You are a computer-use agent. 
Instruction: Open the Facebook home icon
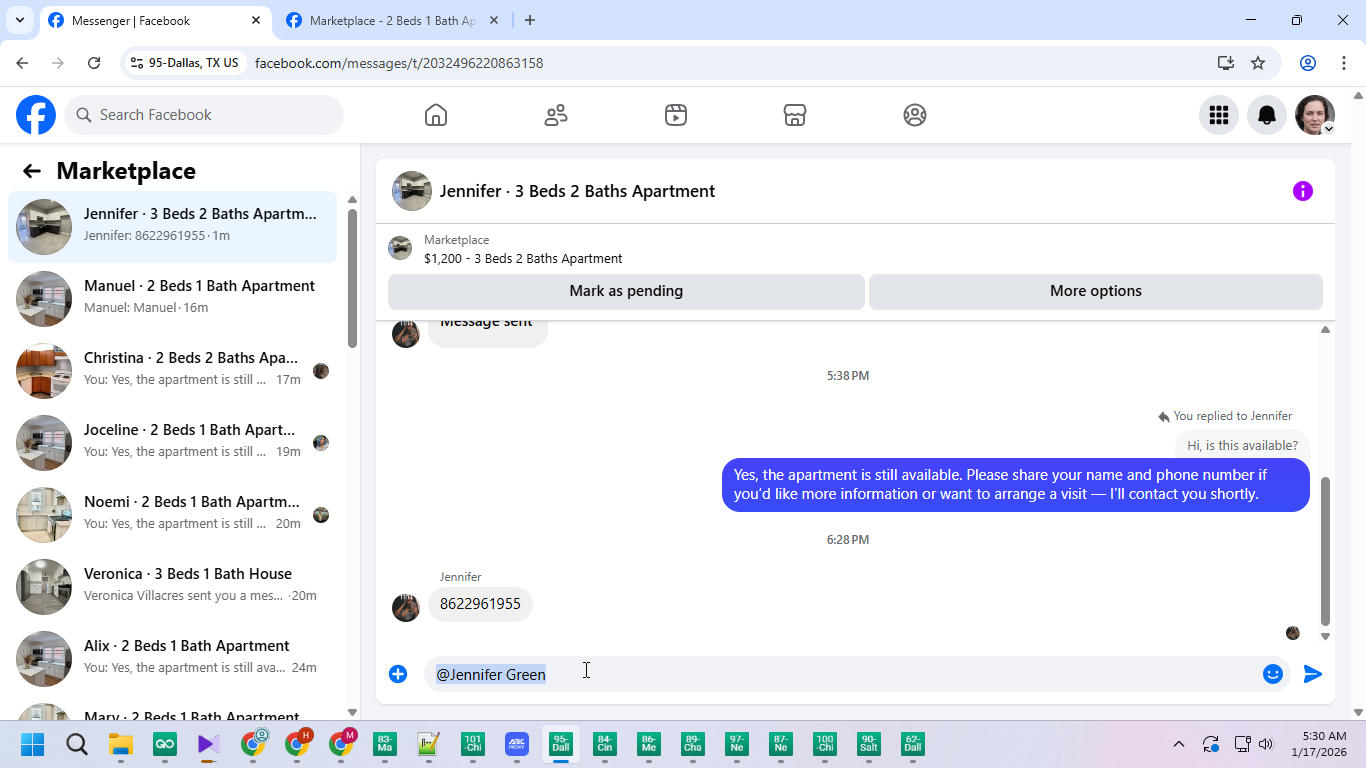[436, 115]
